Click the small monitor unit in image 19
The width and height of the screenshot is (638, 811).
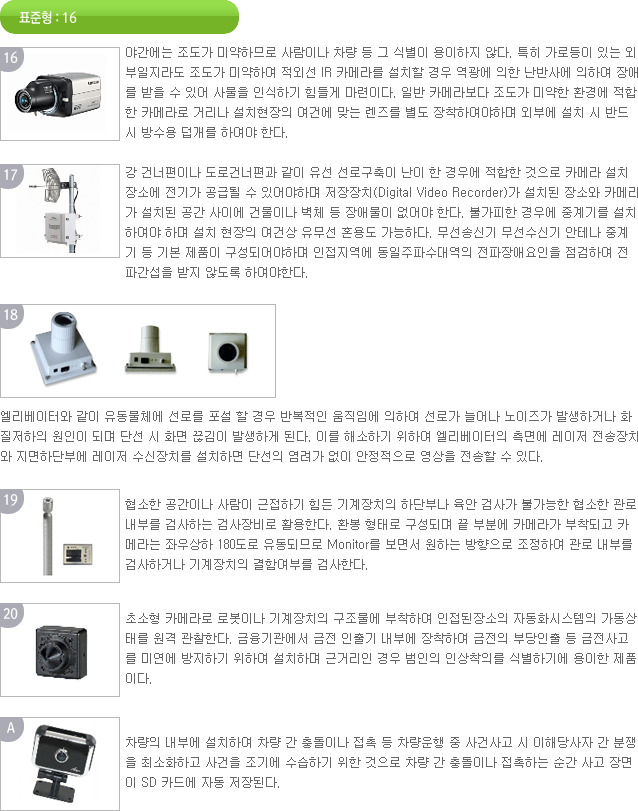[78, 554]
